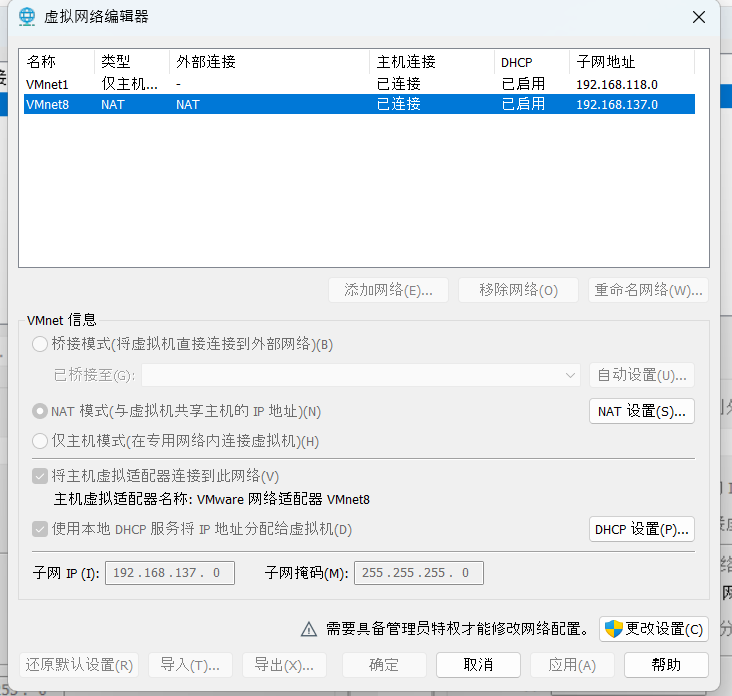
Task: Sort by DHCP column header
Action: pos(532,62)
